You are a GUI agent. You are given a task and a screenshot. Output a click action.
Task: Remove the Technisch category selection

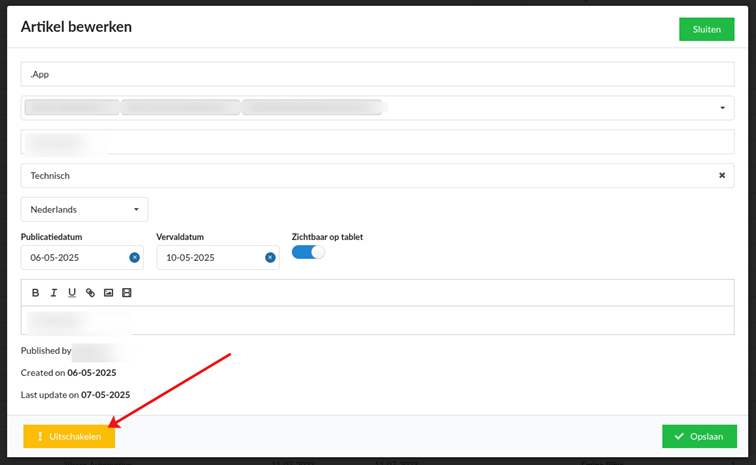tap(722, 176)
